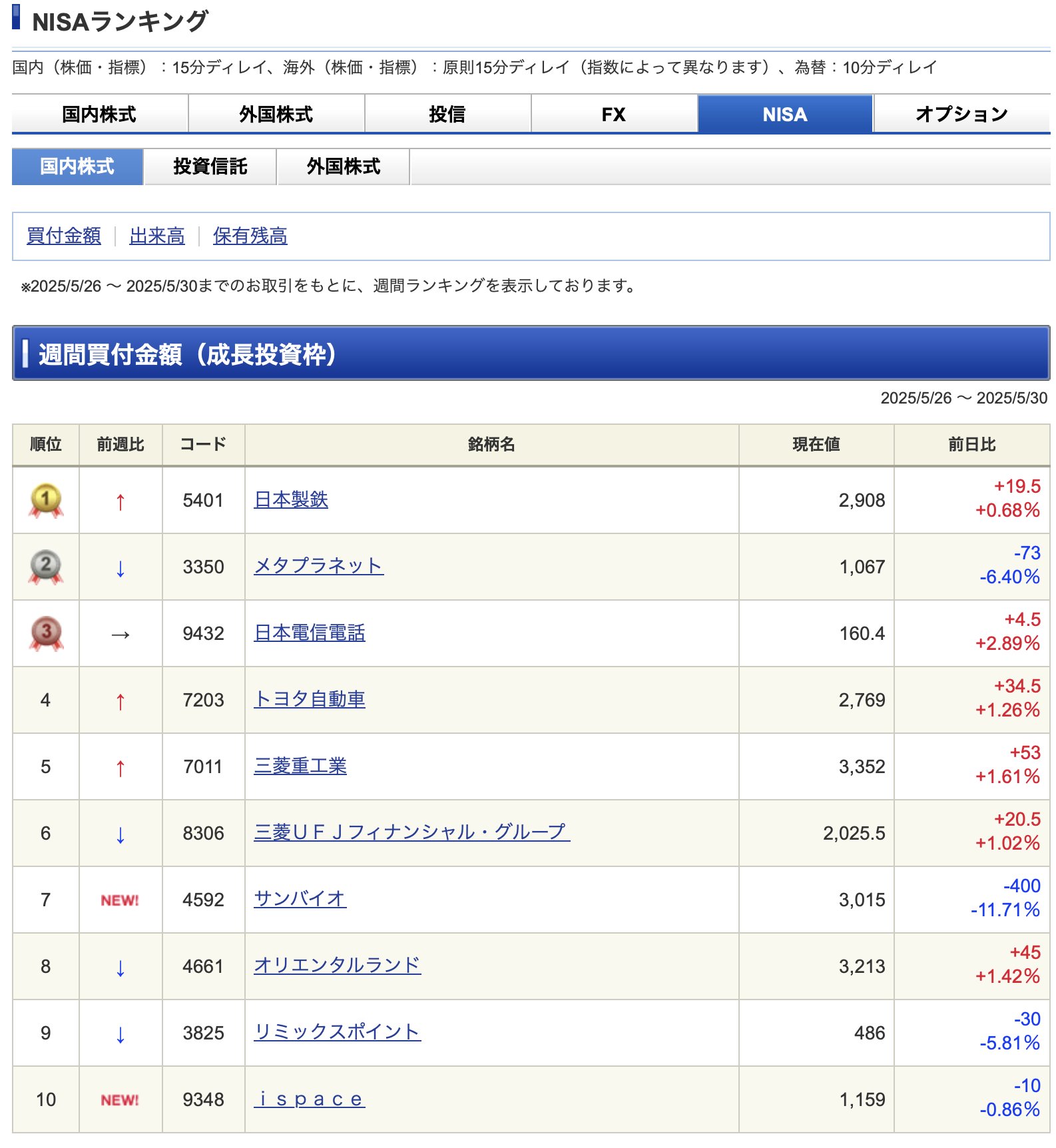Click stock code 3350
The image size is (1056, 1148).
(x=204, y=567)
